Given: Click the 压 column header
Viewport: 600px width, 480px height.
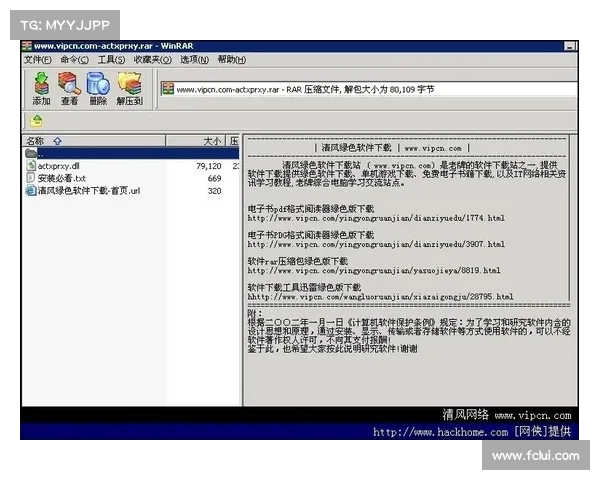Looking at the screenshot, I should [233, 141].
